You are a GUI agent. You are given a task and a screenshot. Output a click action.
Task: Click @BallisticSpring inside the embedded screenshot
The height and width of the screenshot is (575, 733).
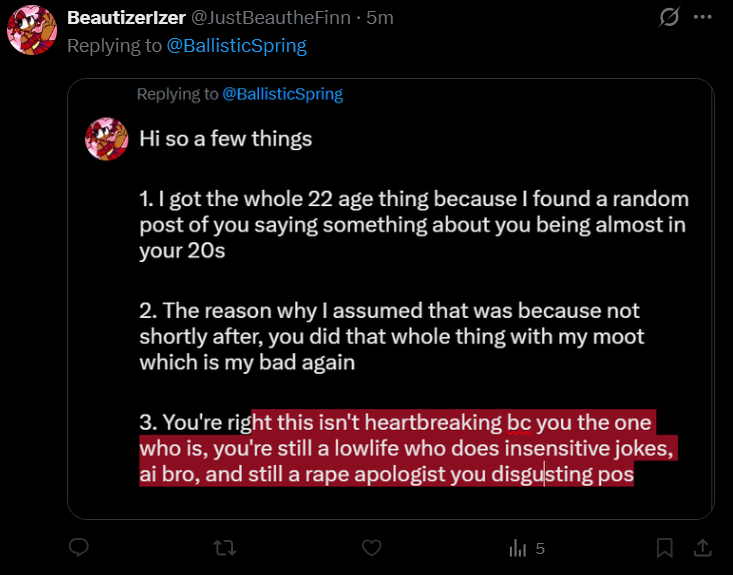[282, 94]
